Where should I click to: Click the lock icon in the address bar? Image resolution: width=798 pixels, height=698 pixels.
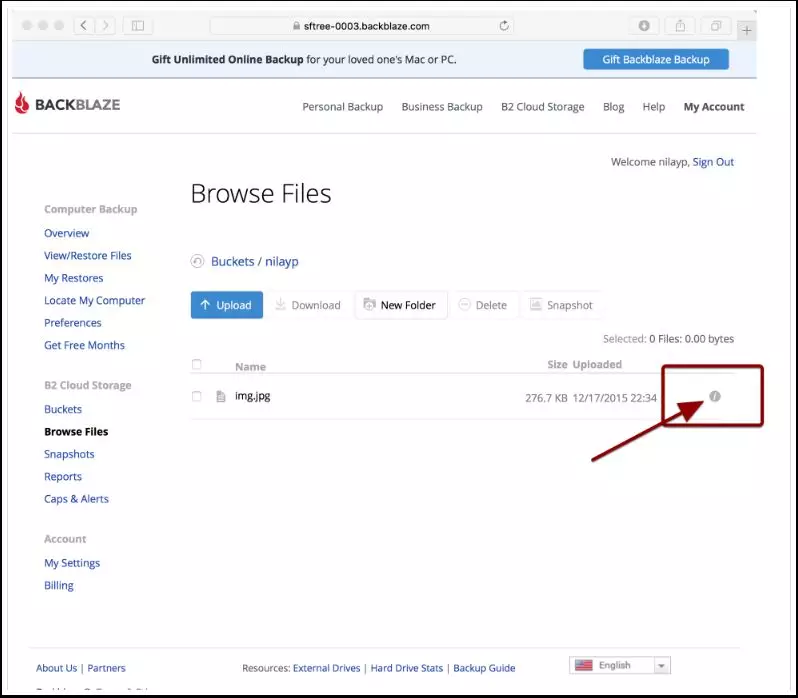(296, 25)
